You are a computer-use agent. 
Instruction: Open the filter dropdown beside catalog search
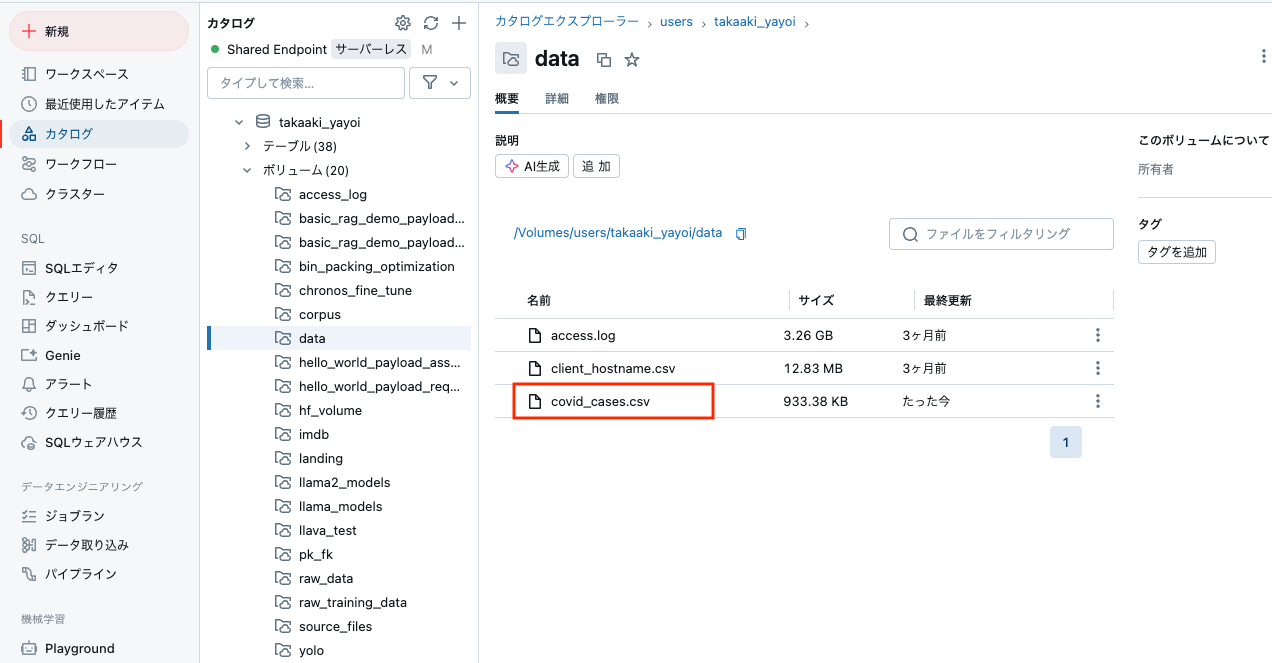click(439, 82)
